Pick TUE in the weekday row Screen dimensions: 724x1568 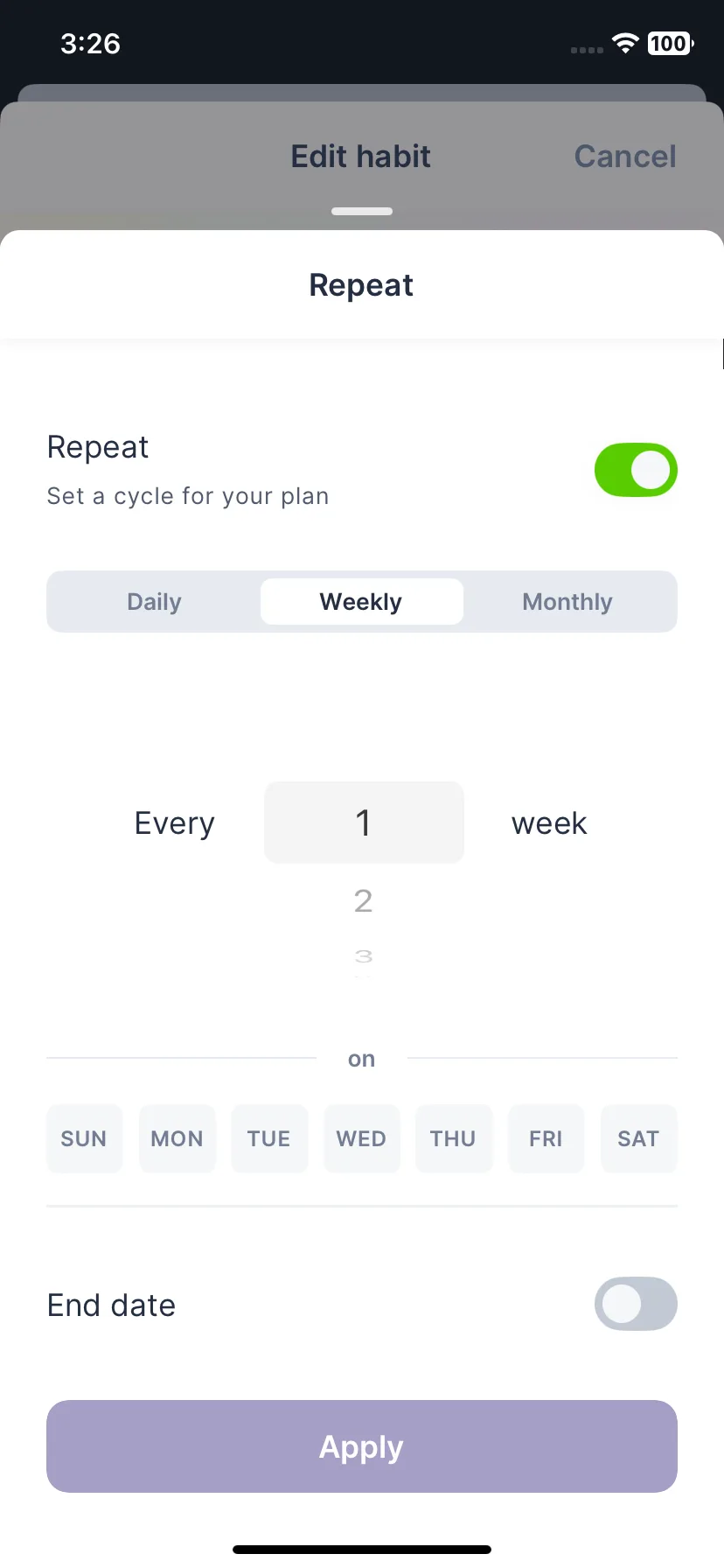268,1138
